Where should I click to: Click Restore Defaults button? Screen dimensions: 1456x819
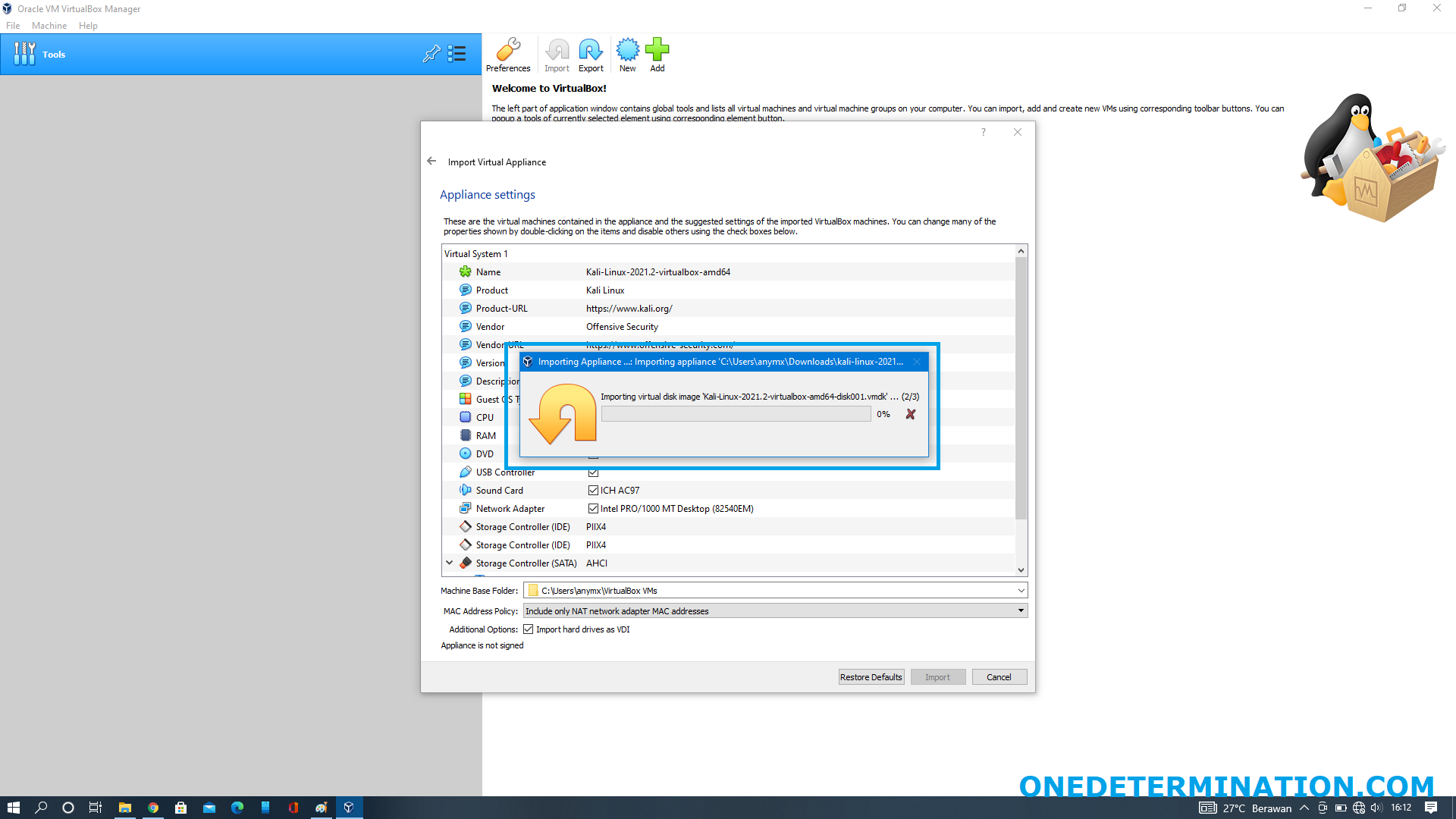[871, 677]
